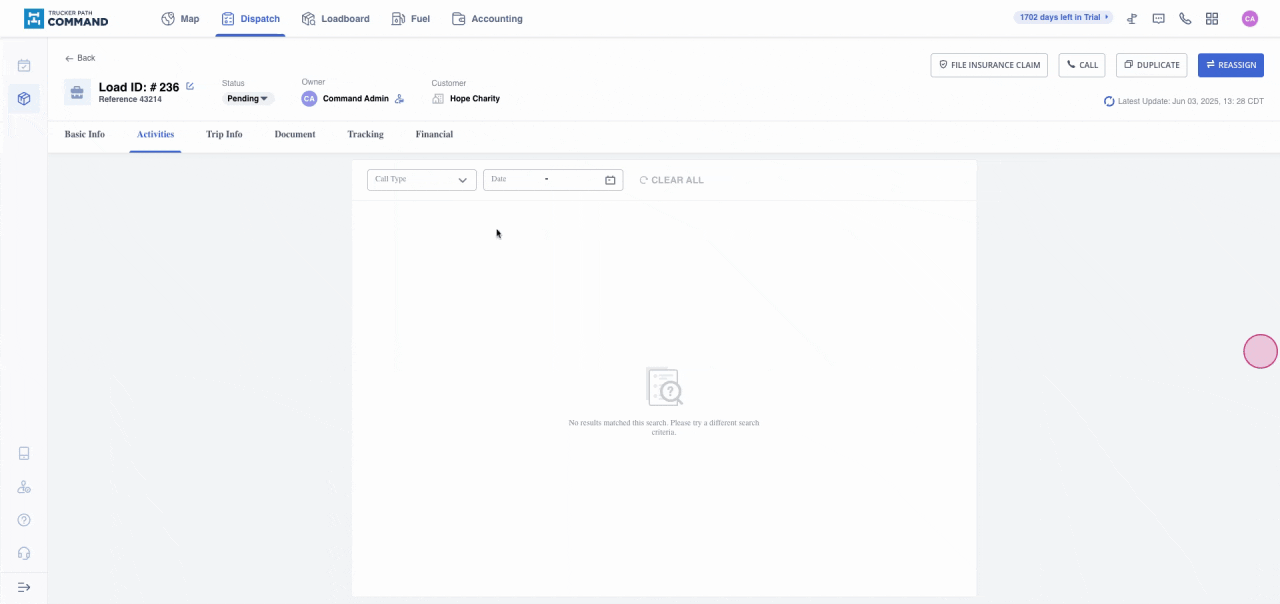Open the CA user avatar menu
Image resolution: width=1280 pixels, height=604 pixels.
1249,19
